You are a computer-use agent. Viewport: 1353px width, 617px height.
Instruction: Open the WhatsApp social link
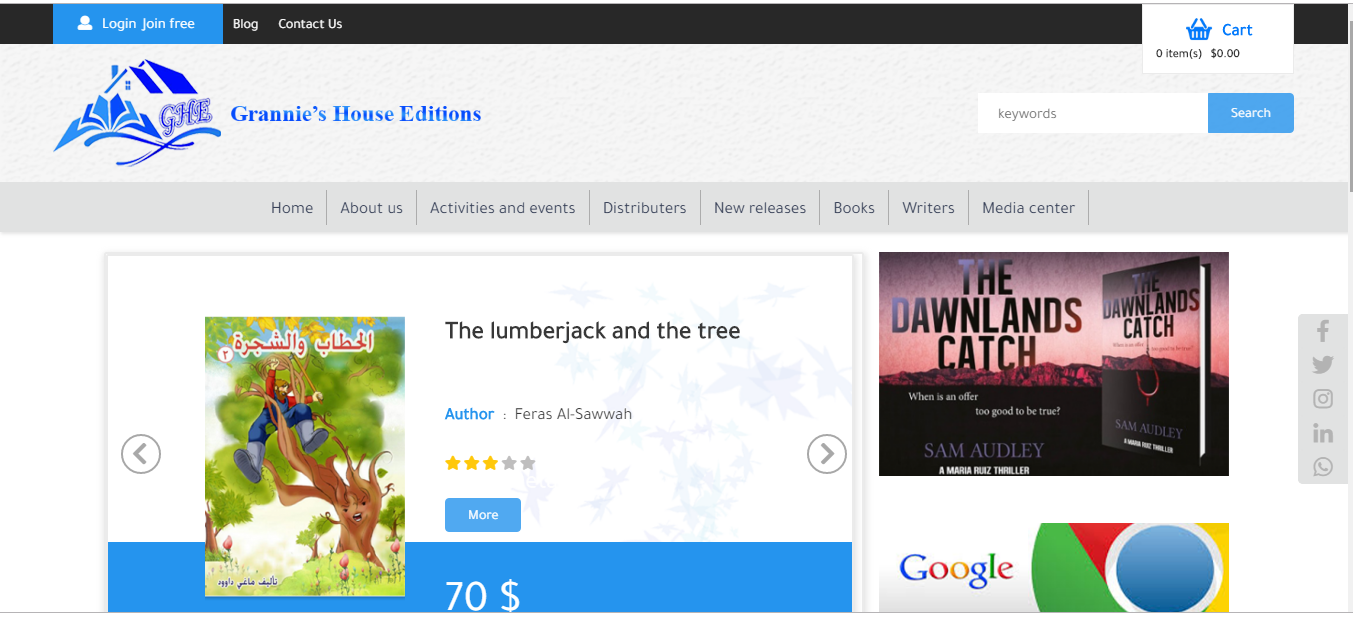[x=1323, y=467]
